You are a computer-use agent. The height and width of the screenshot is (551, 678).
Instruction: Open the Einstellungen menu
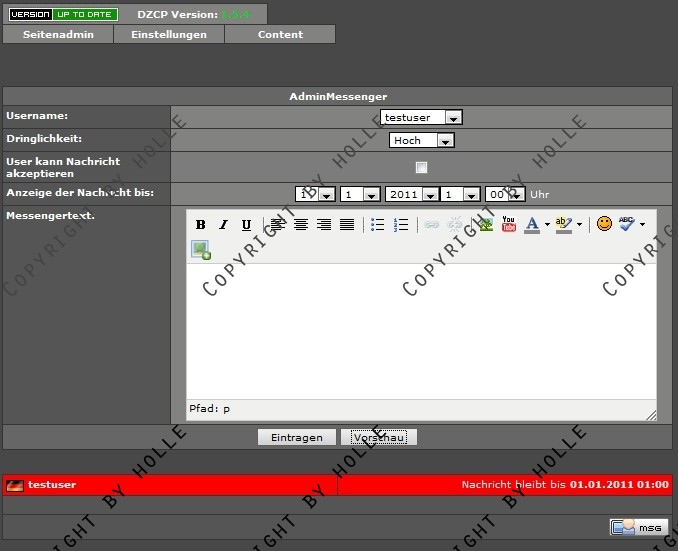pos(169,34)
